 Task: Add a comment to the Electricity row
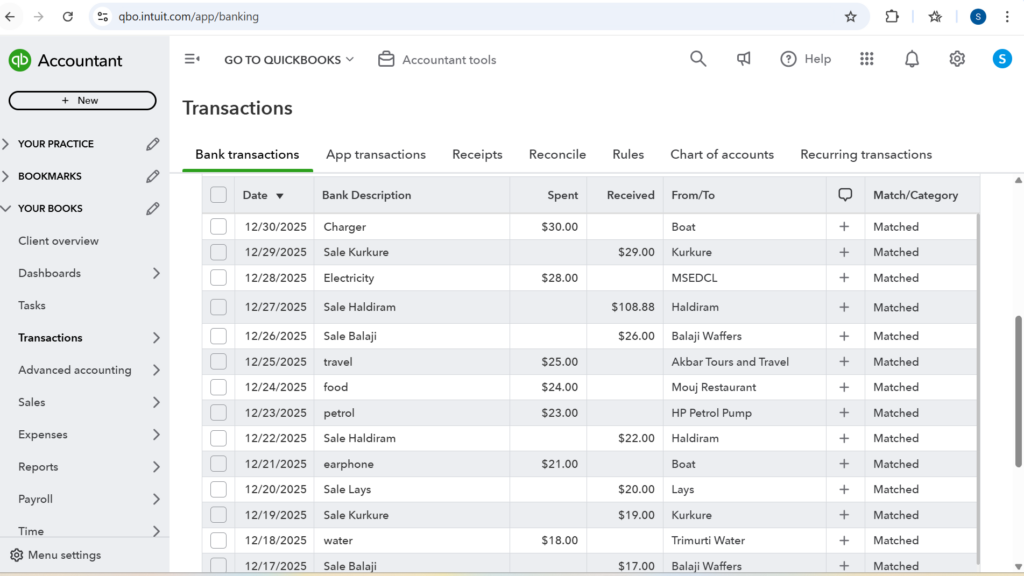pyautogui.click(x=844, y=278)
